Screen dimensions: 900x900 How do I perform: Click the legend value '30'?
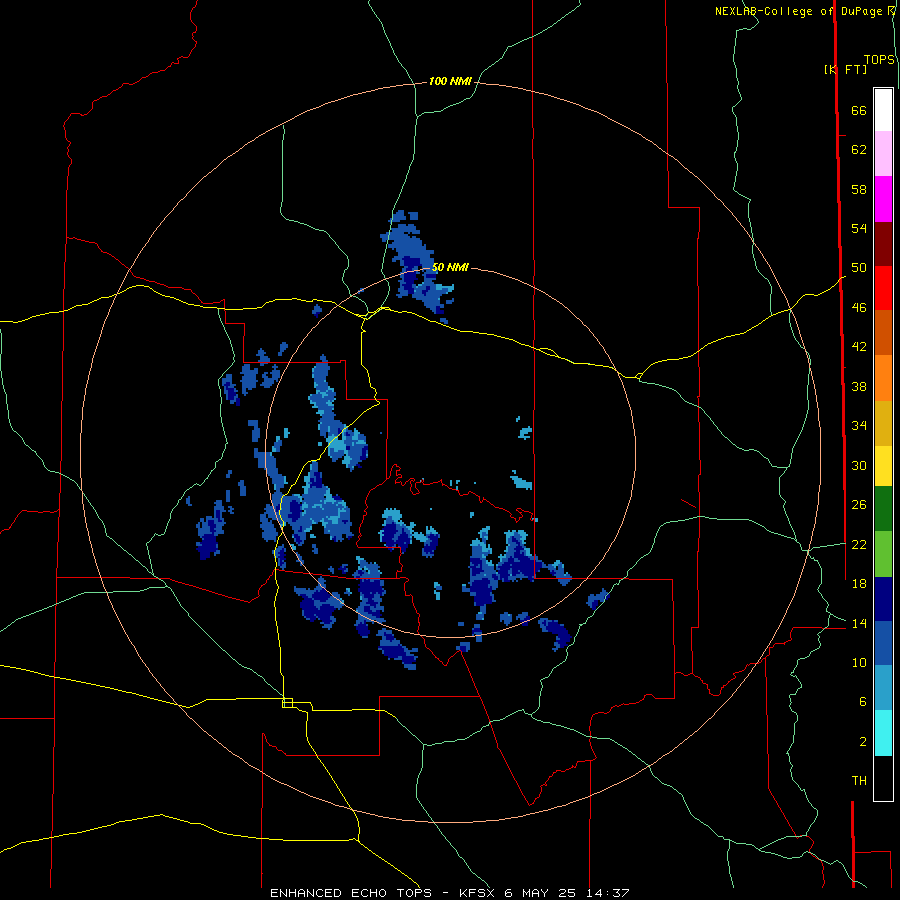click(x=859, y=465)
